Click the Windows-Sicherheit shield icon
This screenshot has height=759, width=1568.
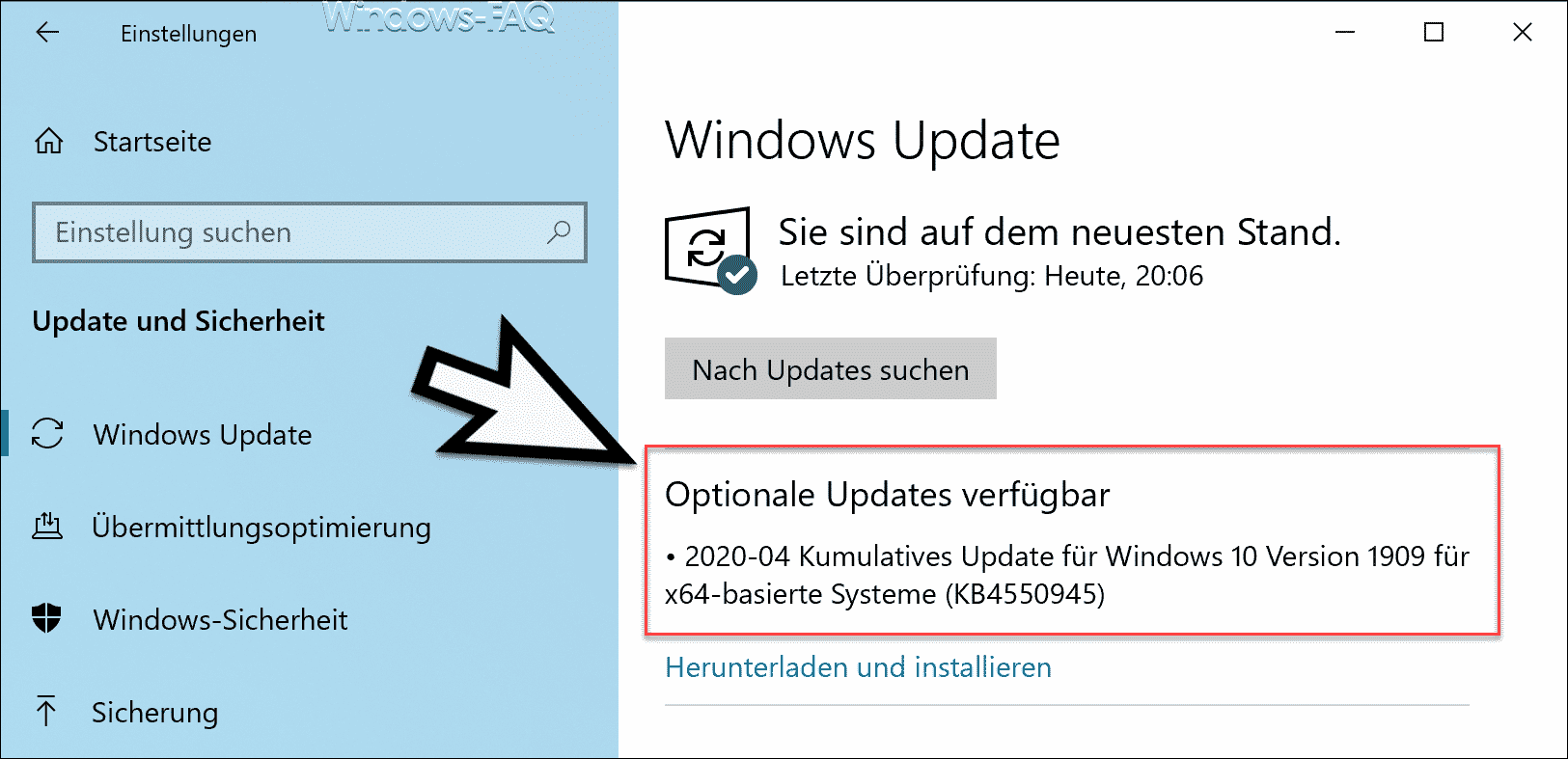pyautogui.click(x=46, y=618)
